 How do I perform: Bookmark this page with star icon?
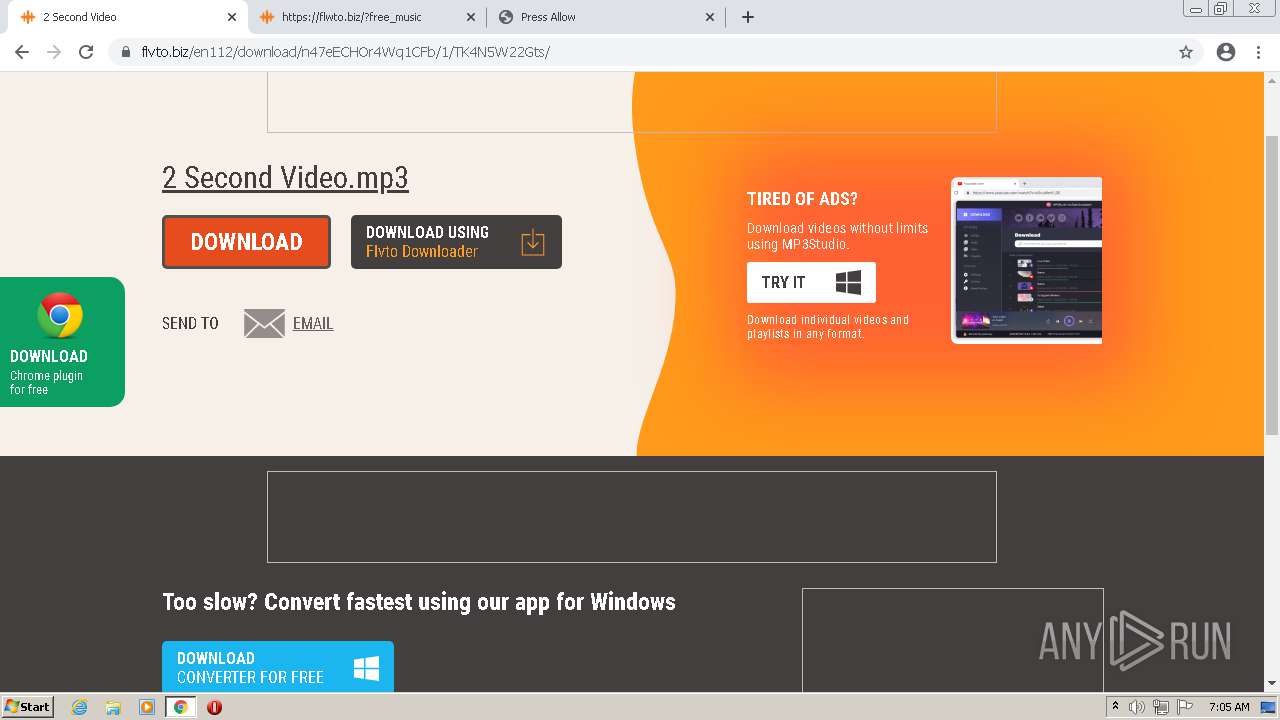pos(1186,52)
